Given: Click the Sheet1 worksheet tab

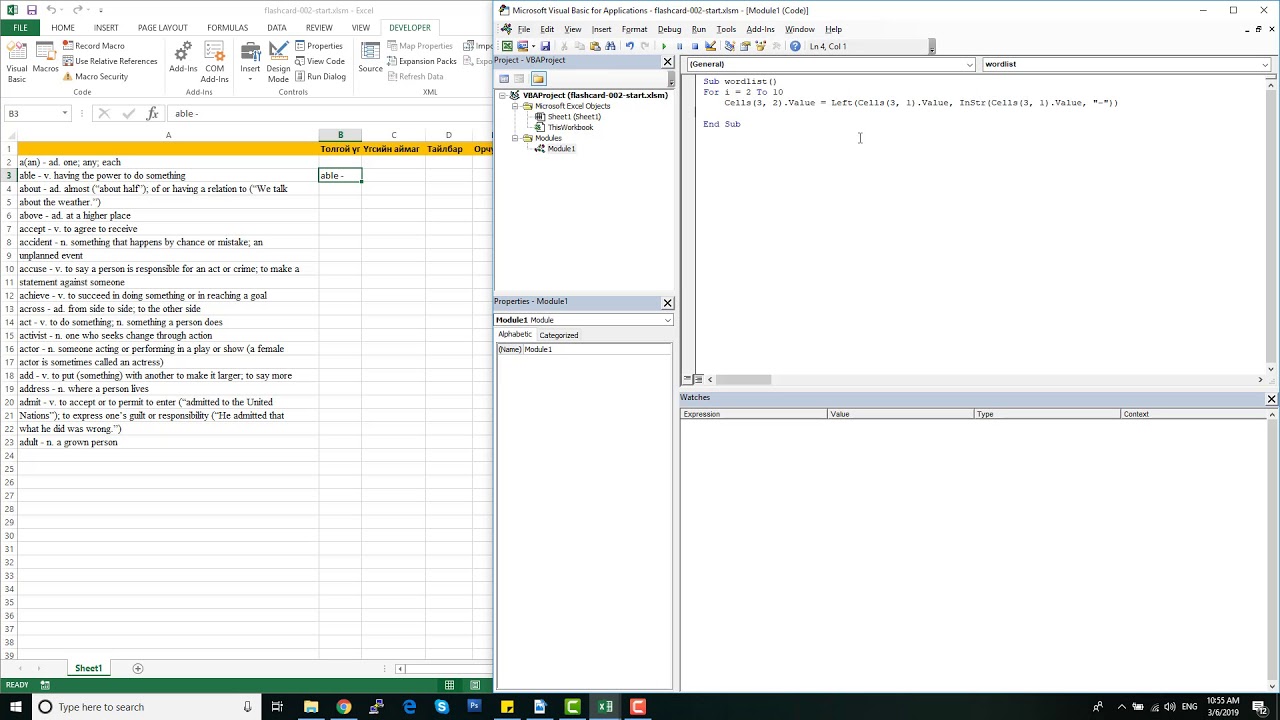Looking at the screenshot, I should point(88,668).
